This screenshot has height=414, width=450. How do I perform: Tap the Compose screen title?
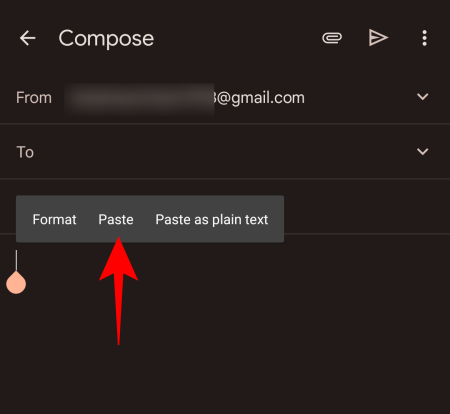coord(106,38)
